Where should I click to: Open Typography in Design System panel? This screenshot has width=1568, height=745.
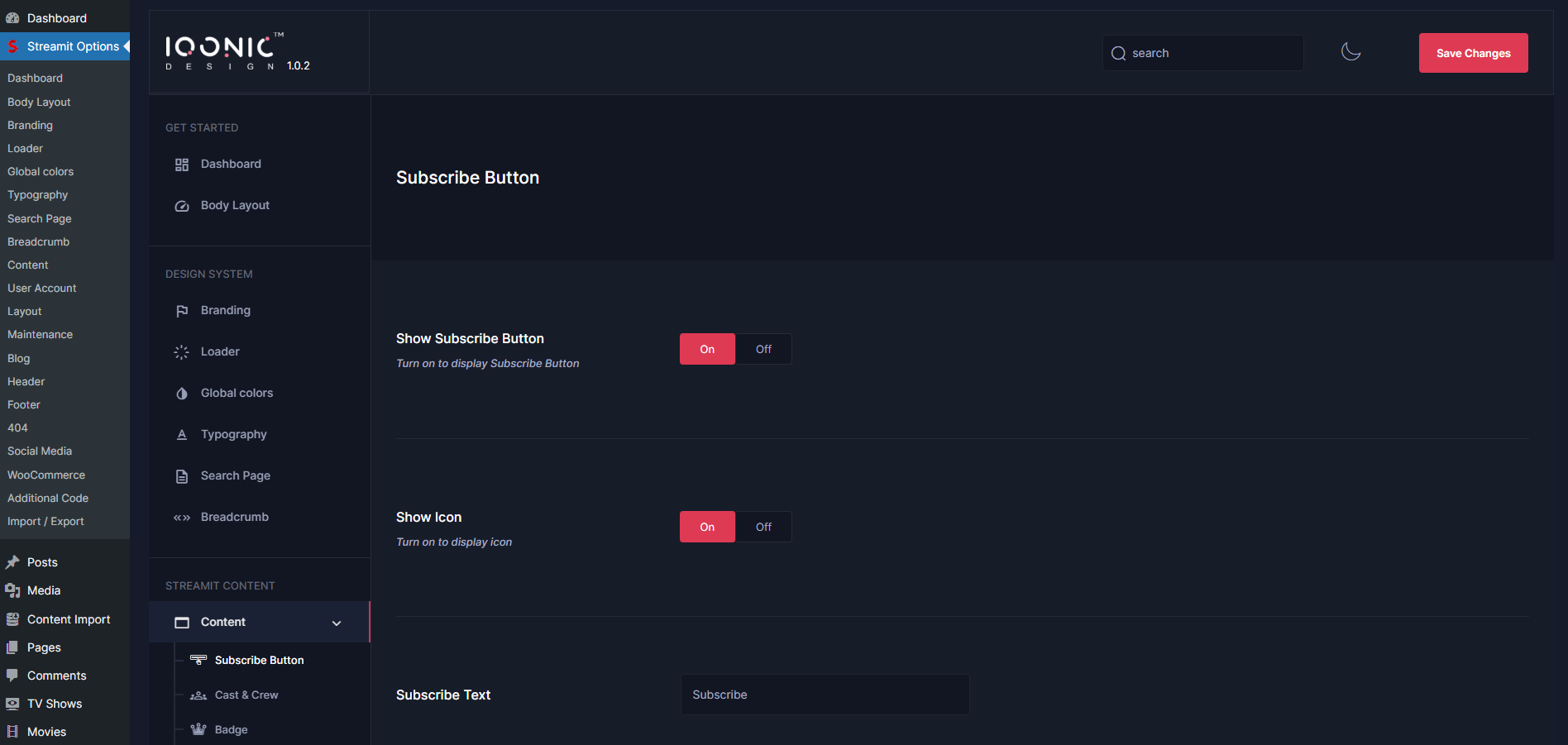234,434
